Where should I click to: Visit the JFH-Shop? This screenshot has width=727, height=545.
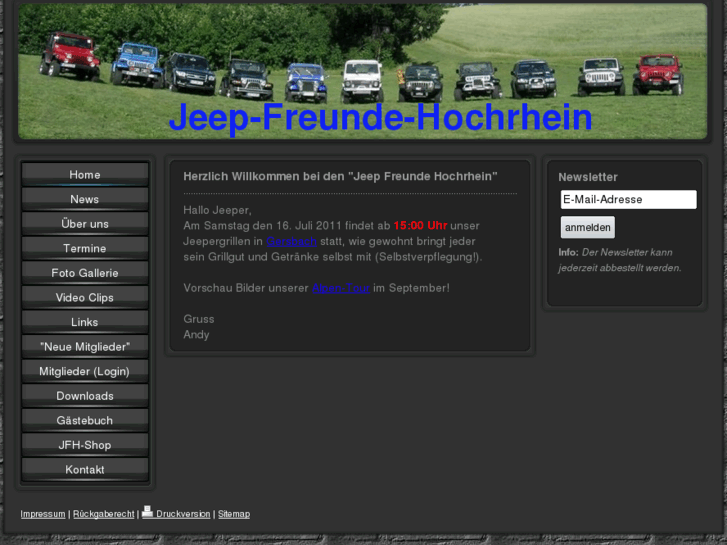[85, 445]
